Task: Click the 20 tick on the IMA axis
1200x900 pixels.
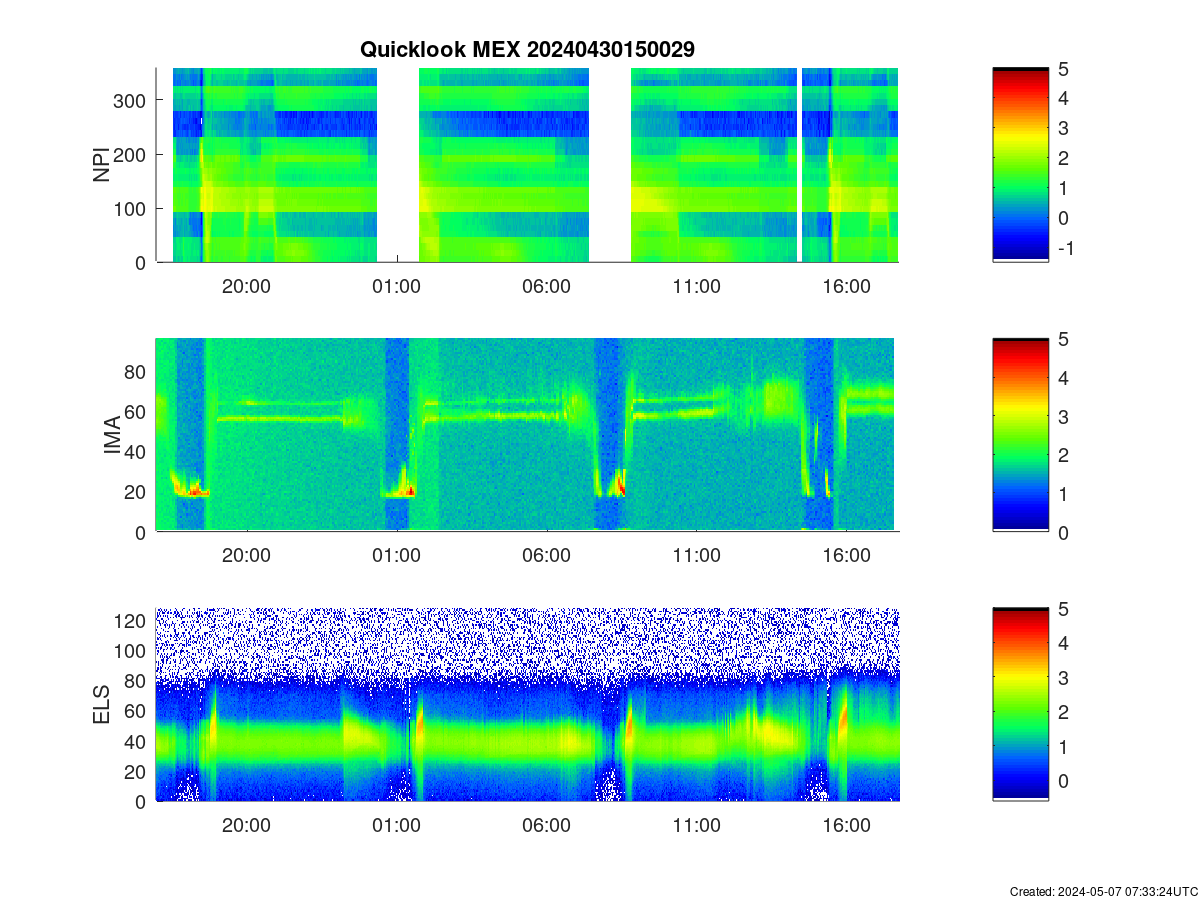Action: click(137, 492)
